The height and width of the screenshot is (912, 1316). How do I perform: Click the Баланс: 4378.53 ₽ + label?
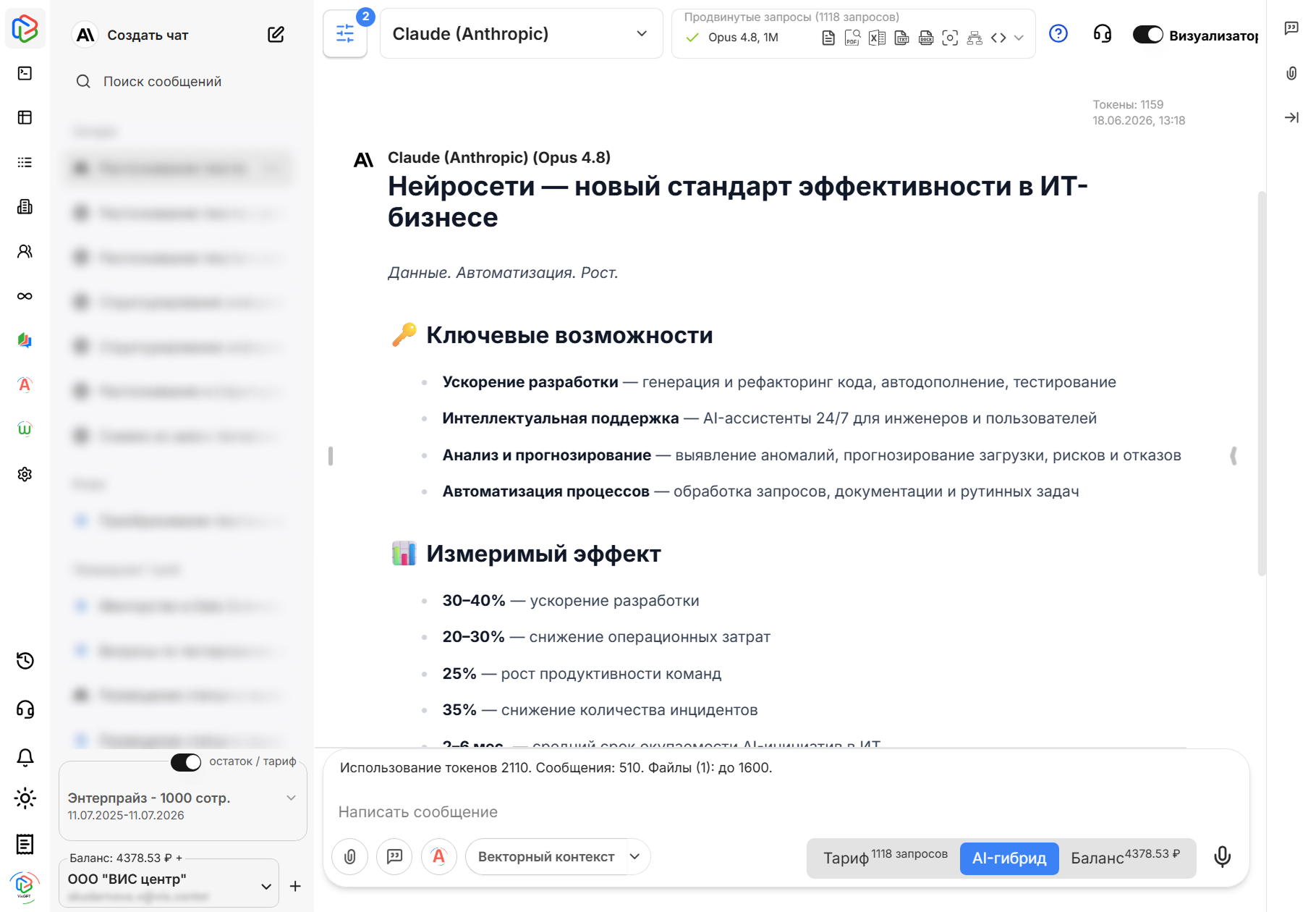point(126,858)
